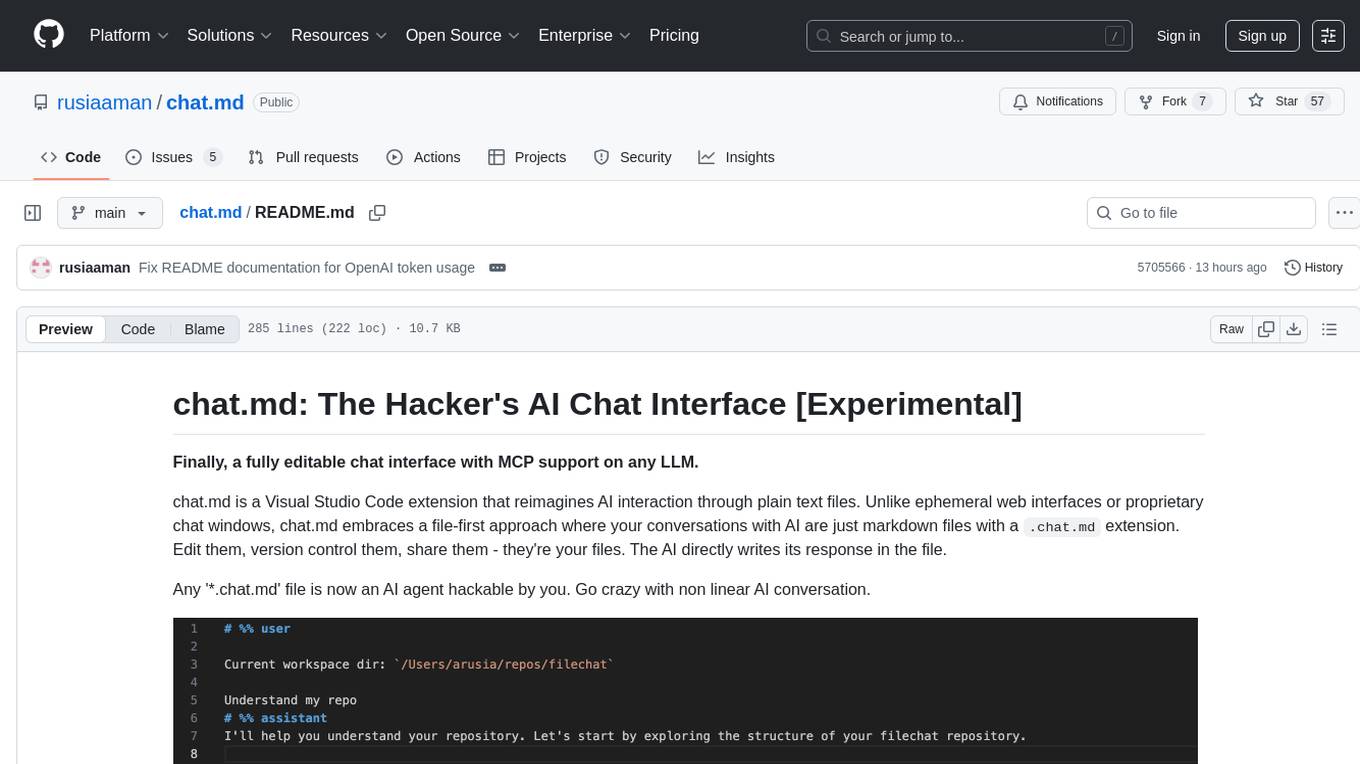Viewport: 1360px width, 764px height.
Task: Open the chat.md repository title link
Action: coord(205,102)
